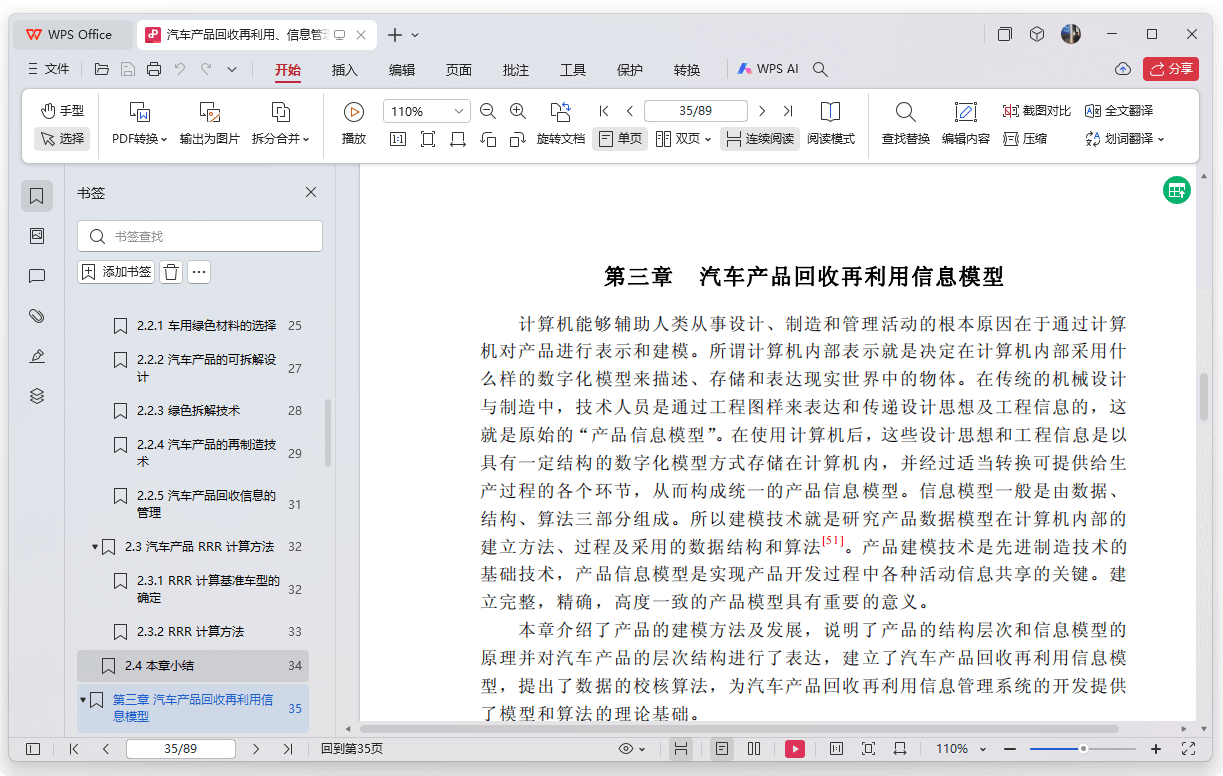The width and height of the screenshot is (1223, 776).
Task: Switch to the 编辑 tab
Action: [402, 70]
